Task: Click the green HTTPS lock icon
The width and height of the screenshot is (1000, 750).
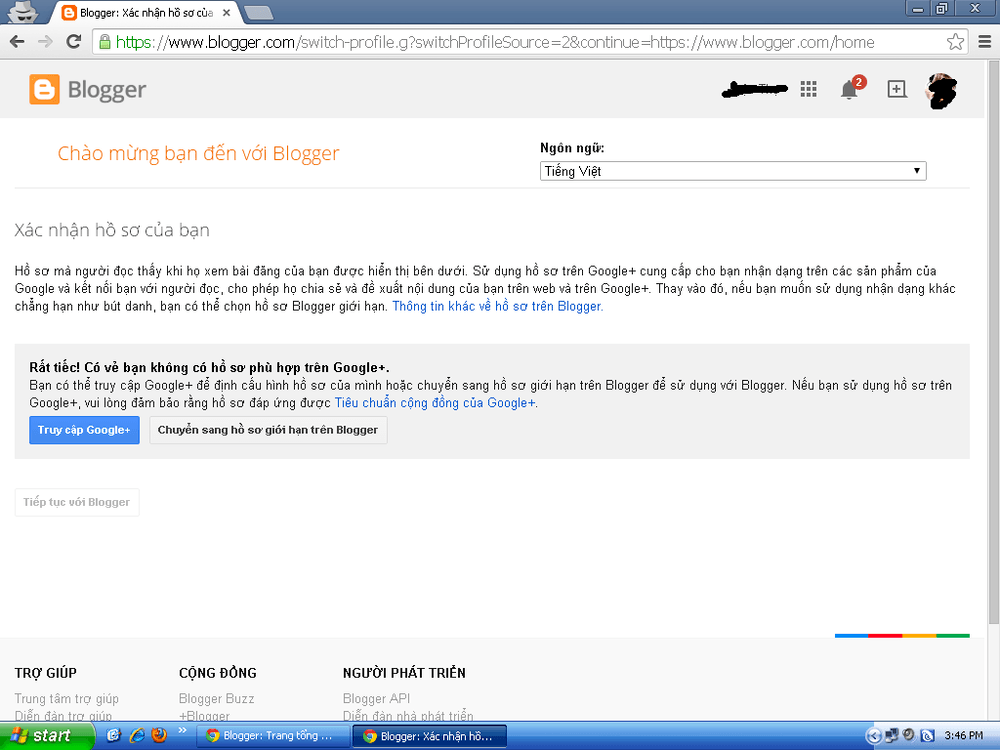Action: (x=105, y=42)
